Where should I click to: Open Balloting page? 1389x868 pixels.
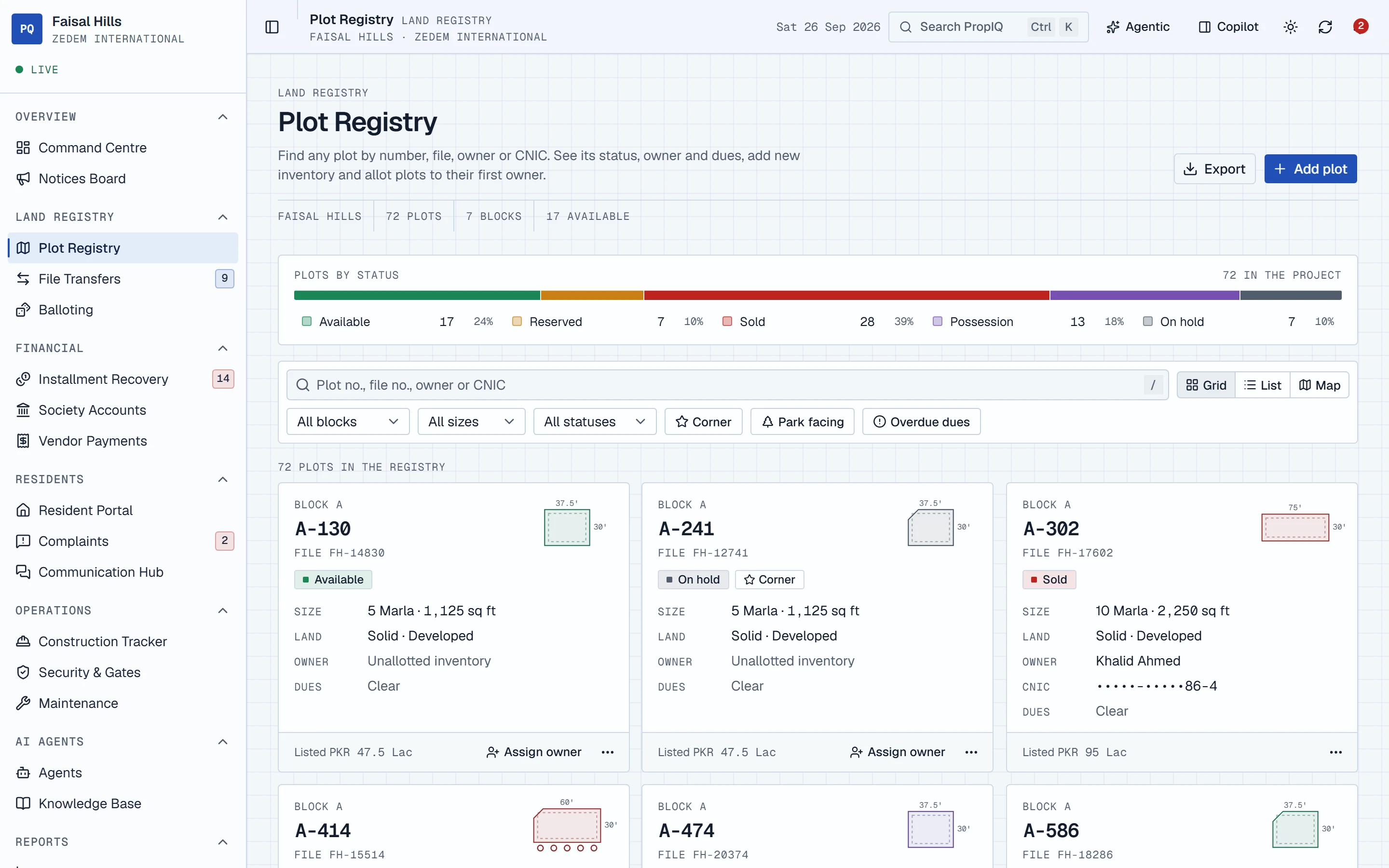click(x=123, y=310)
